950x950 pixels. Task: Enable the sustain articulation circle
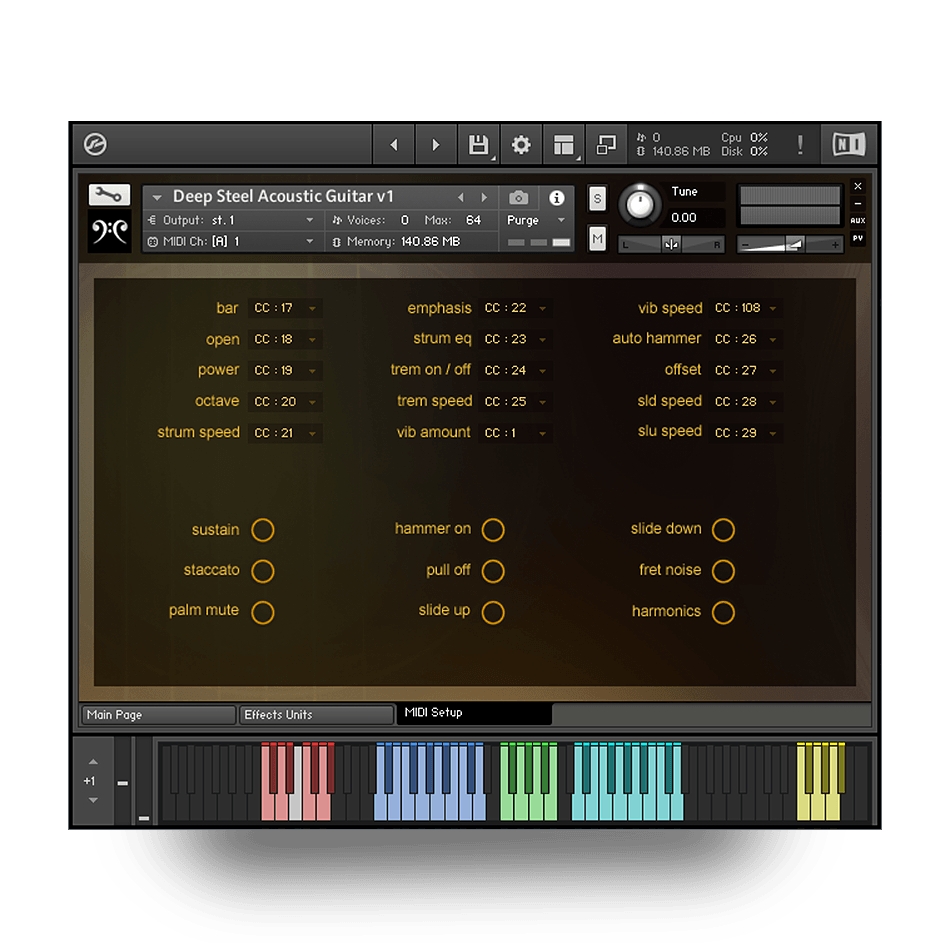(x=263, y=530)
